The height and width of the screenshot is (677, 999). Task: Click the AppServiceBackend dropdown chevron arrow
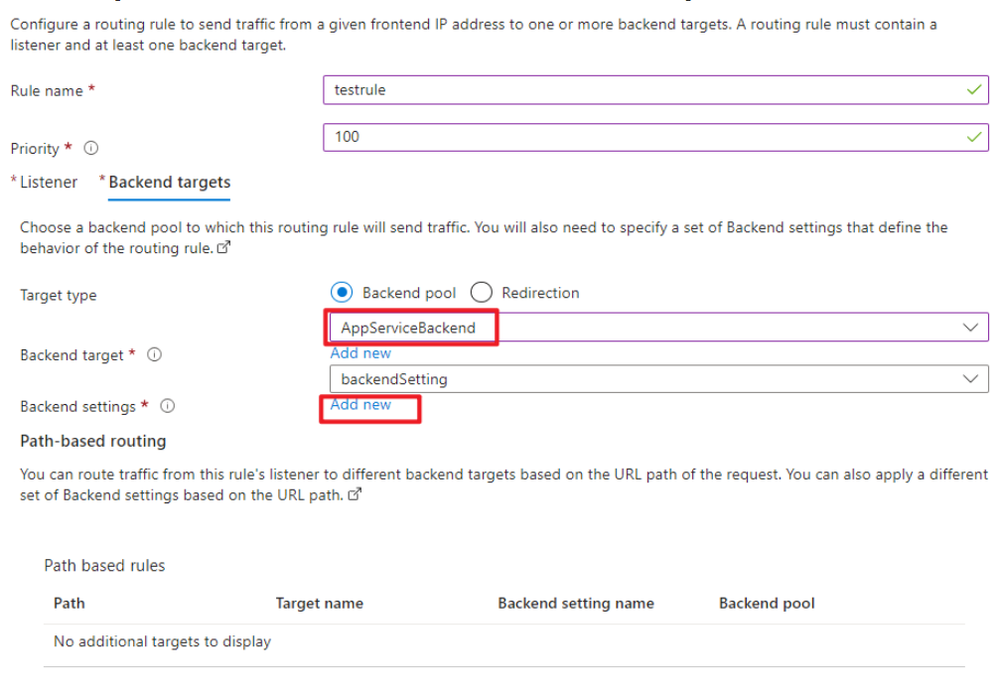click(x=968, y=327)
